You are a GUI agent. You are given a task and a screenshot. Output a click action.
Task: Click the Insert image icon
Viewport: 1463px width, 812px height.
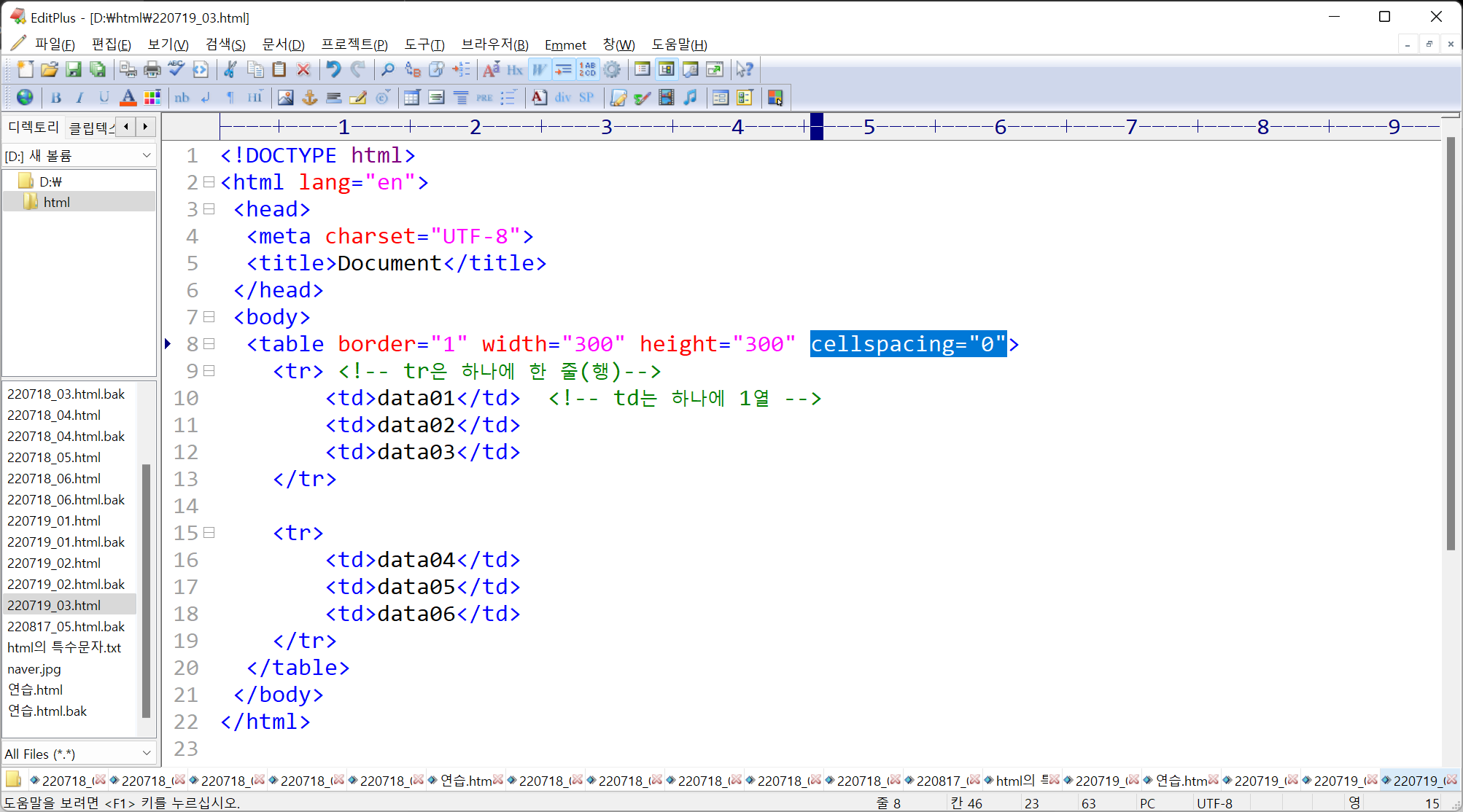point(286,98)
